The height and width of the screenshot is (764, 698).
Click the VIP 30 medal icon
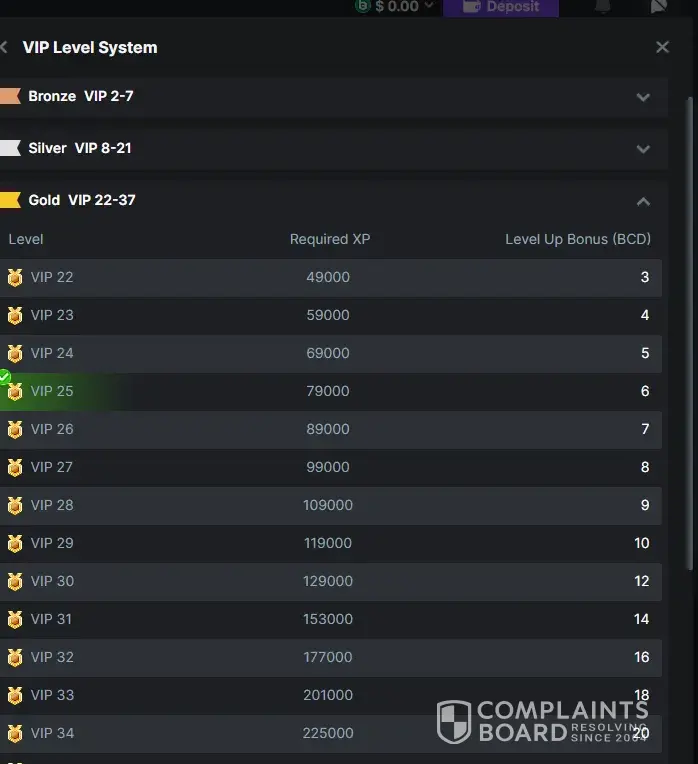coord(15,582)
